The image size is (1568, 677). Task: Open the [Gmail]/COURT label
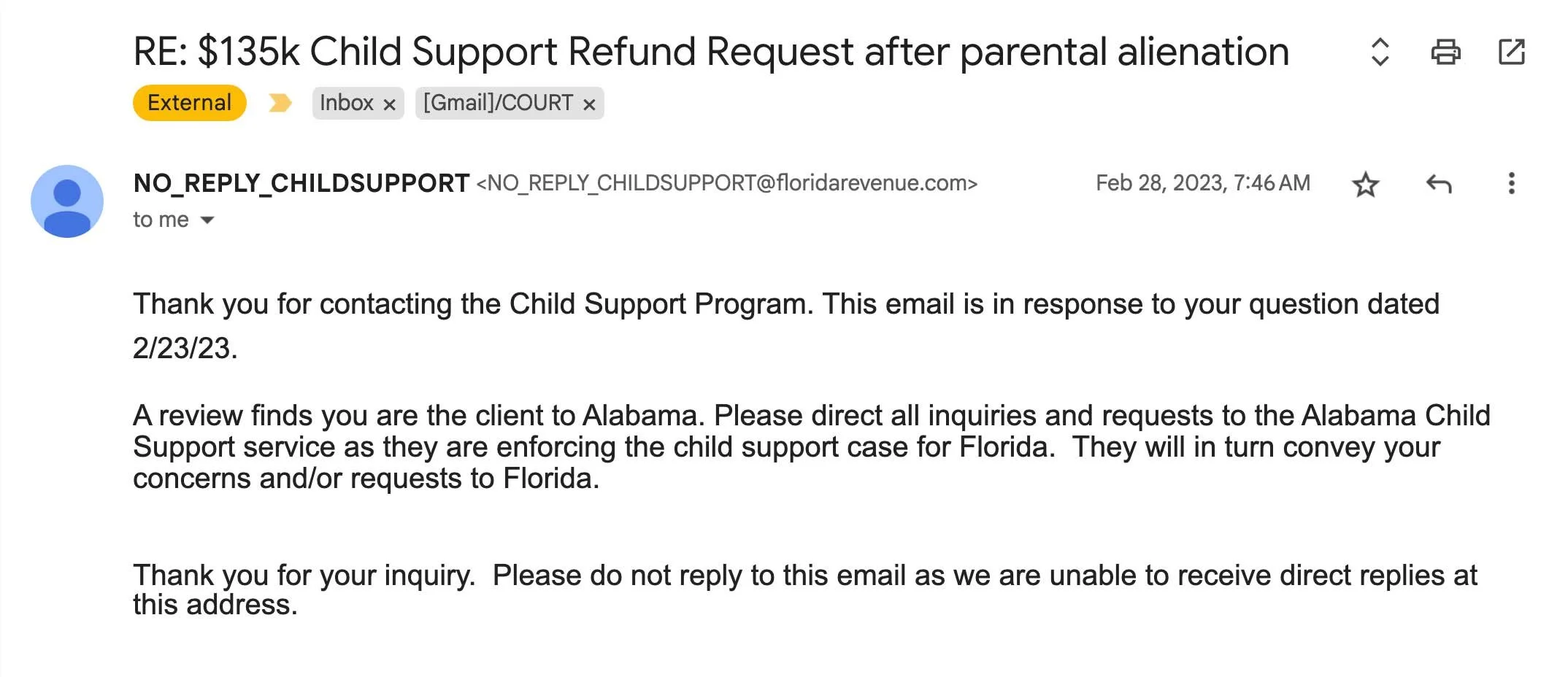(498, 103)
